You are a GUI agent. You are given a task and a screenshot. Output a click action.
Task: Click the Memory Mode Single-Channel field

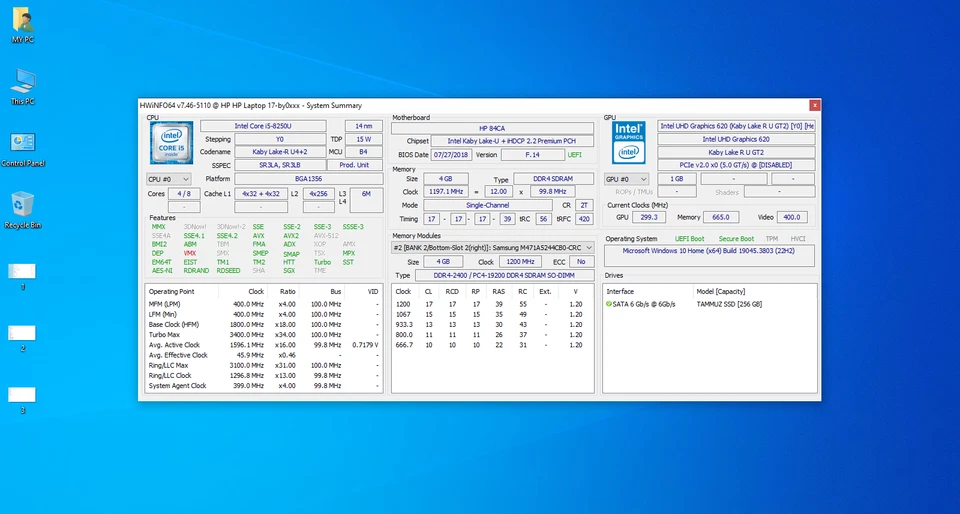(487, 206)
